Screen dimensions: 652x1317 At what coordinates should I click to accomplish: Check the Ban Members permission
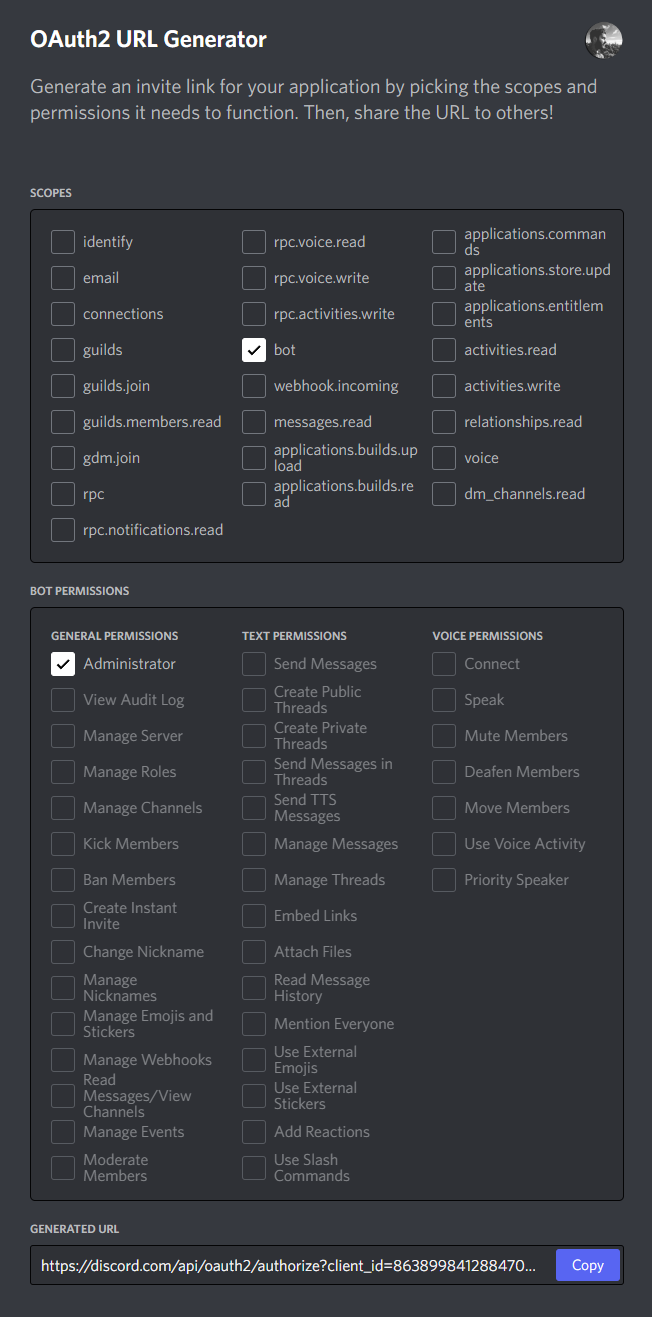[x=62, y=879]
